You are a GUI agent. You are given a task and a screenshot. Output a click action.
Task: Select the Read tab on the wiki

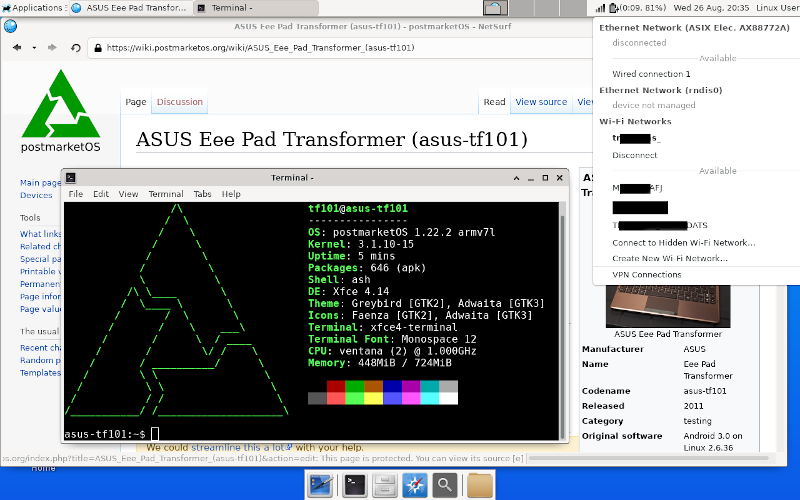[x=494, y=102]
